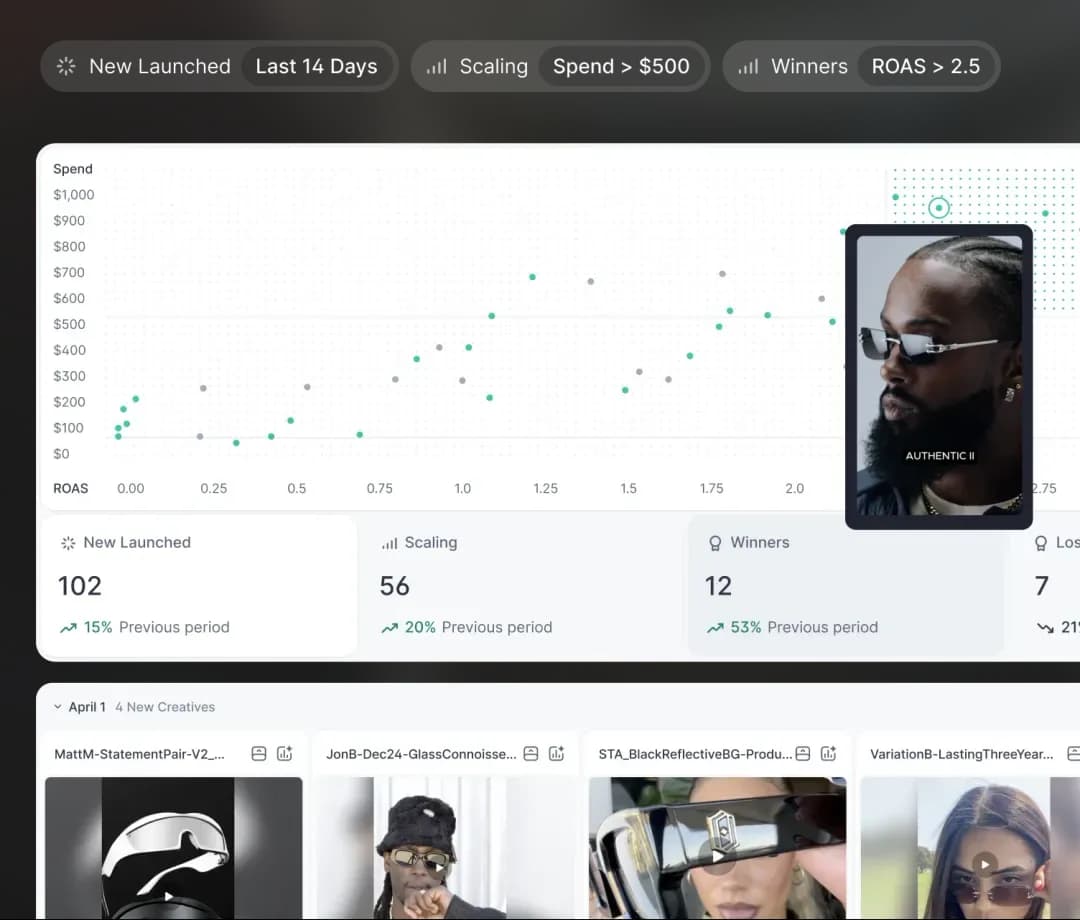
Task: Click the VariationB-LastingThreeYear title text
Action: [x=962, y=754]
